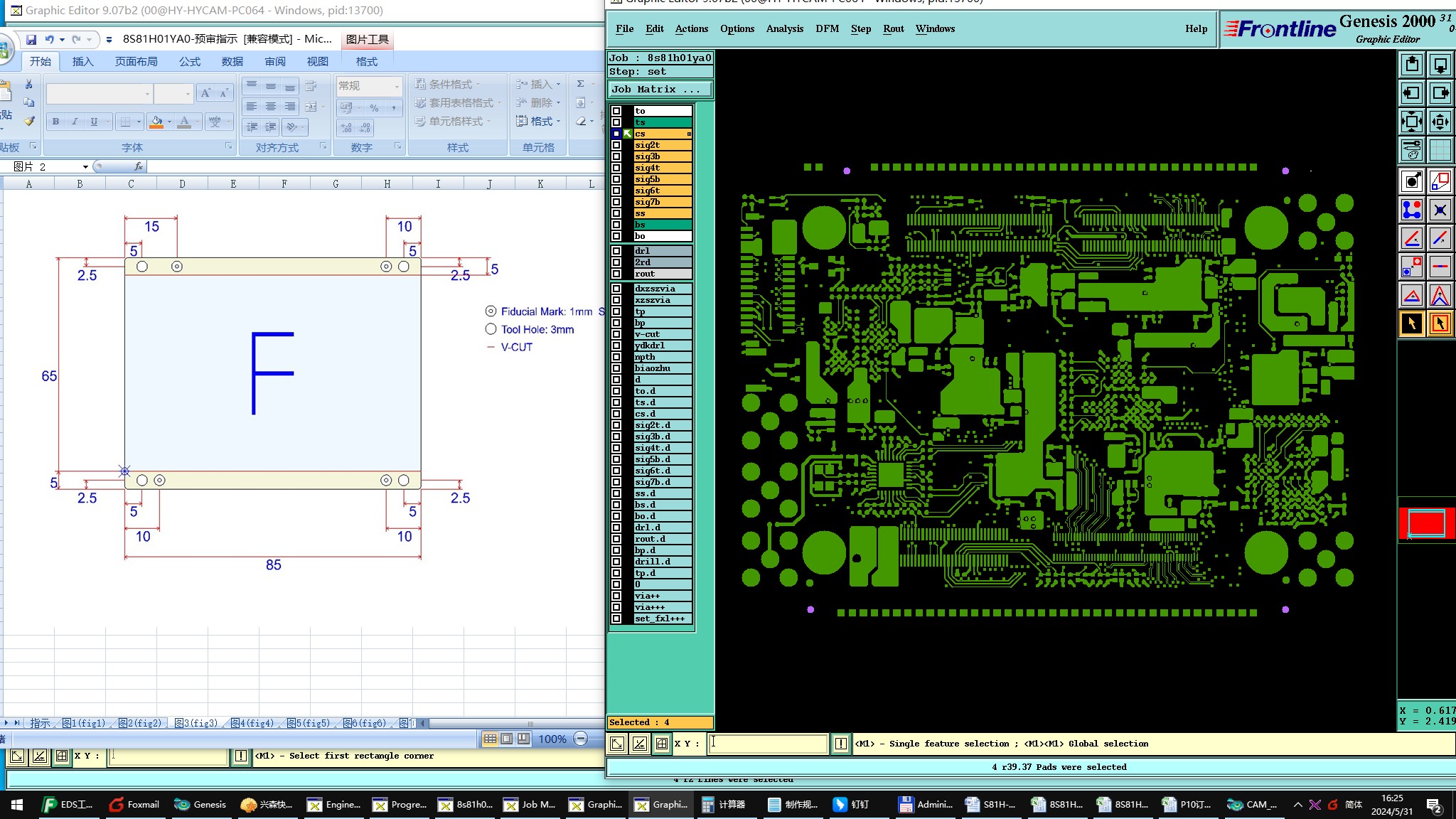This screenshot has height=819, width=1456.
Task: Click the Job Matrix button
Action: 659,89
